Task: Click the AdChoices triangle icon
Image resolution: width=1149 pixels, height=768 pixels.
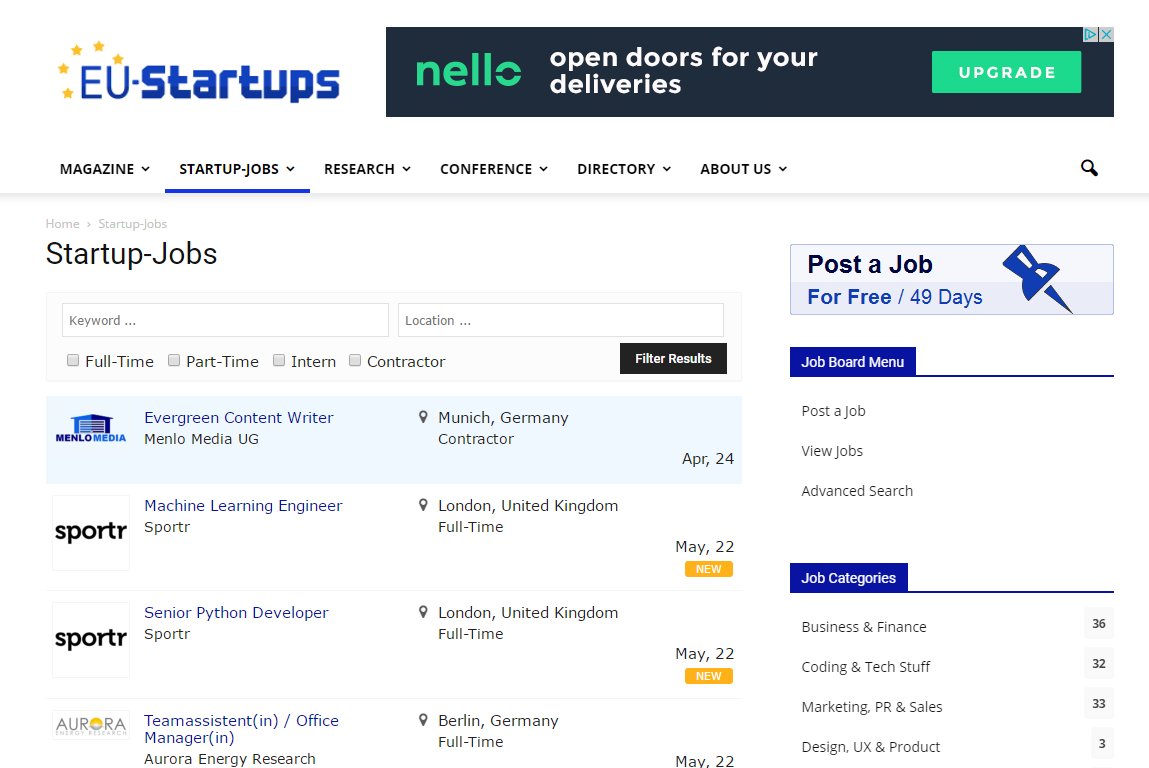Action: pyautogui.click(x=1091, y=34)
